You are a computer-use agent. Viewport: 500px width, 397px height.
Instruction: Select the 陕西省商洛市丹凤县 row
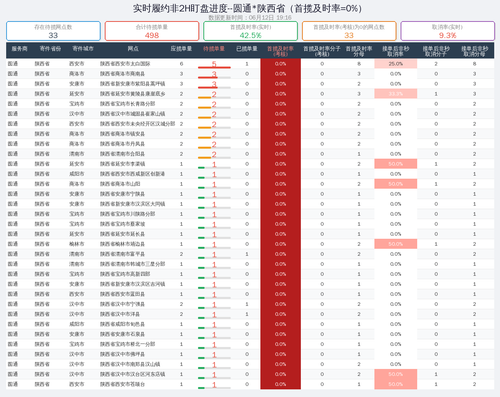[x=250, y=144]
